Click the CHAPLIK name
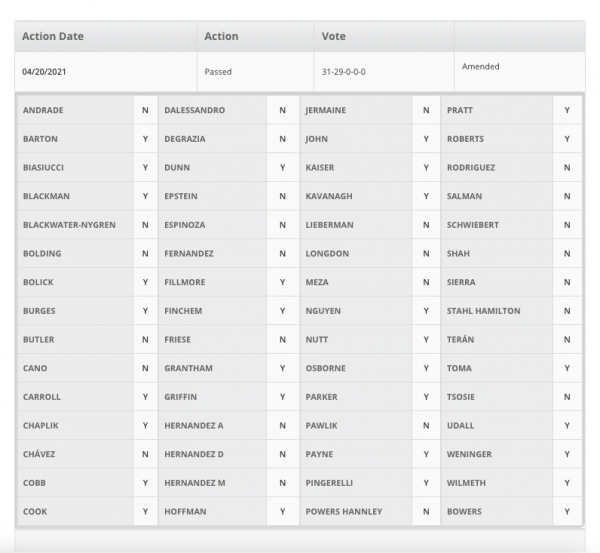The image size is (600, 553). (x=41, y=426)
